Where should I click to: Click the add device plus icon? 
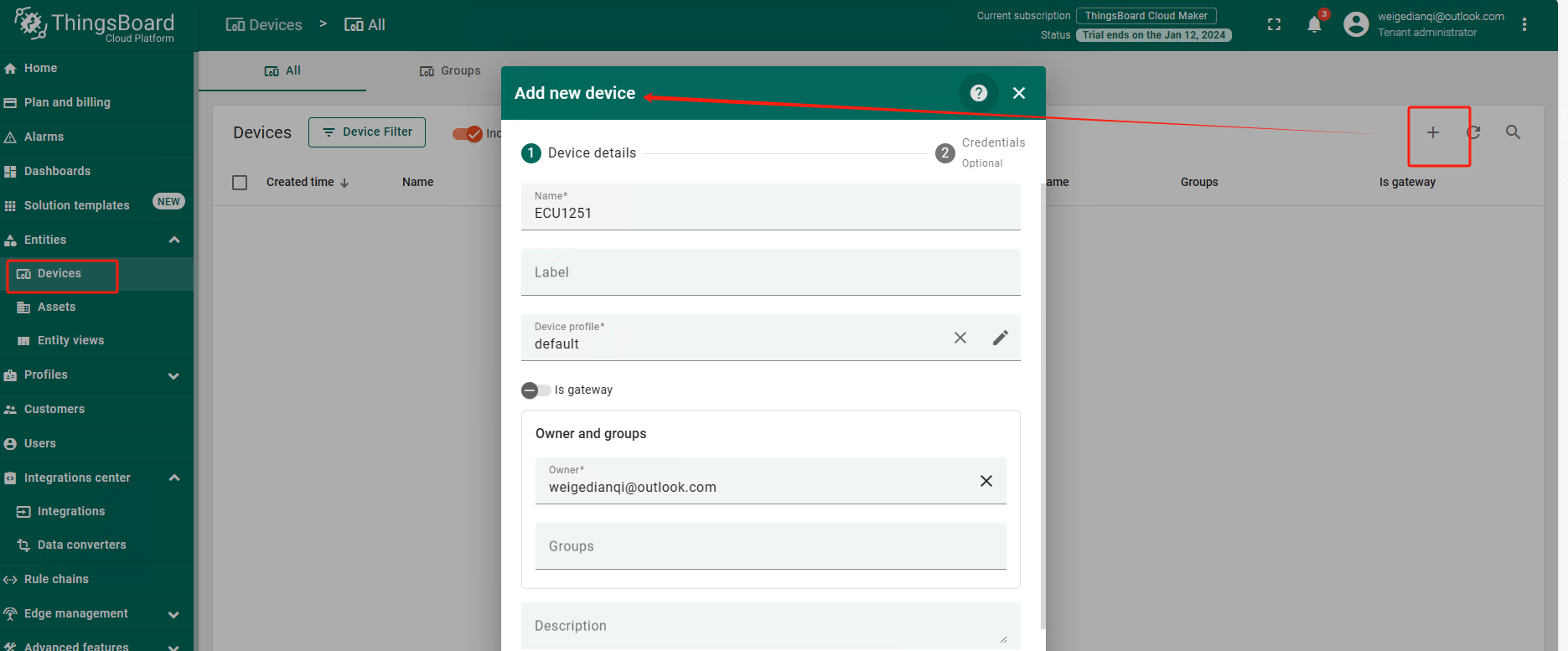[x=1432, y=132]
